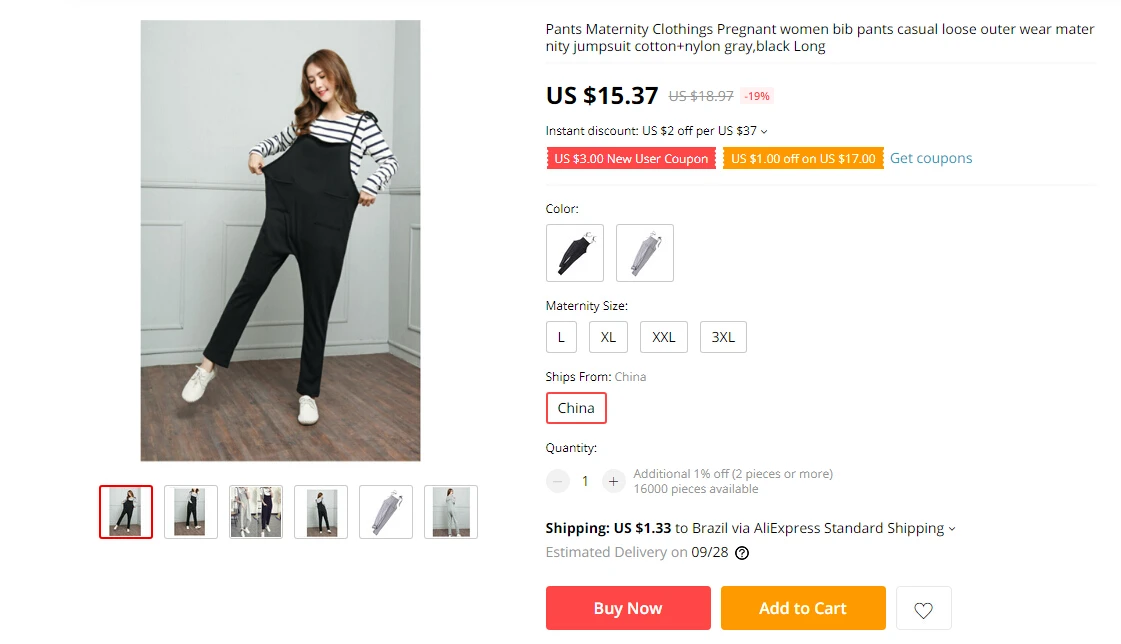The image size is (1121, 644).
Task: Open the Get coupons link
Action: (931, 158)
